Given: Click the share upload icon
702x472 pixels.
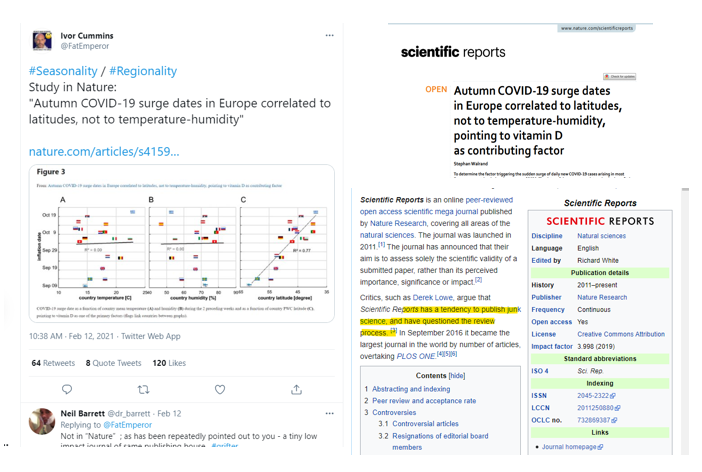Looking at the screenshot, I should [x=296, y=390].
